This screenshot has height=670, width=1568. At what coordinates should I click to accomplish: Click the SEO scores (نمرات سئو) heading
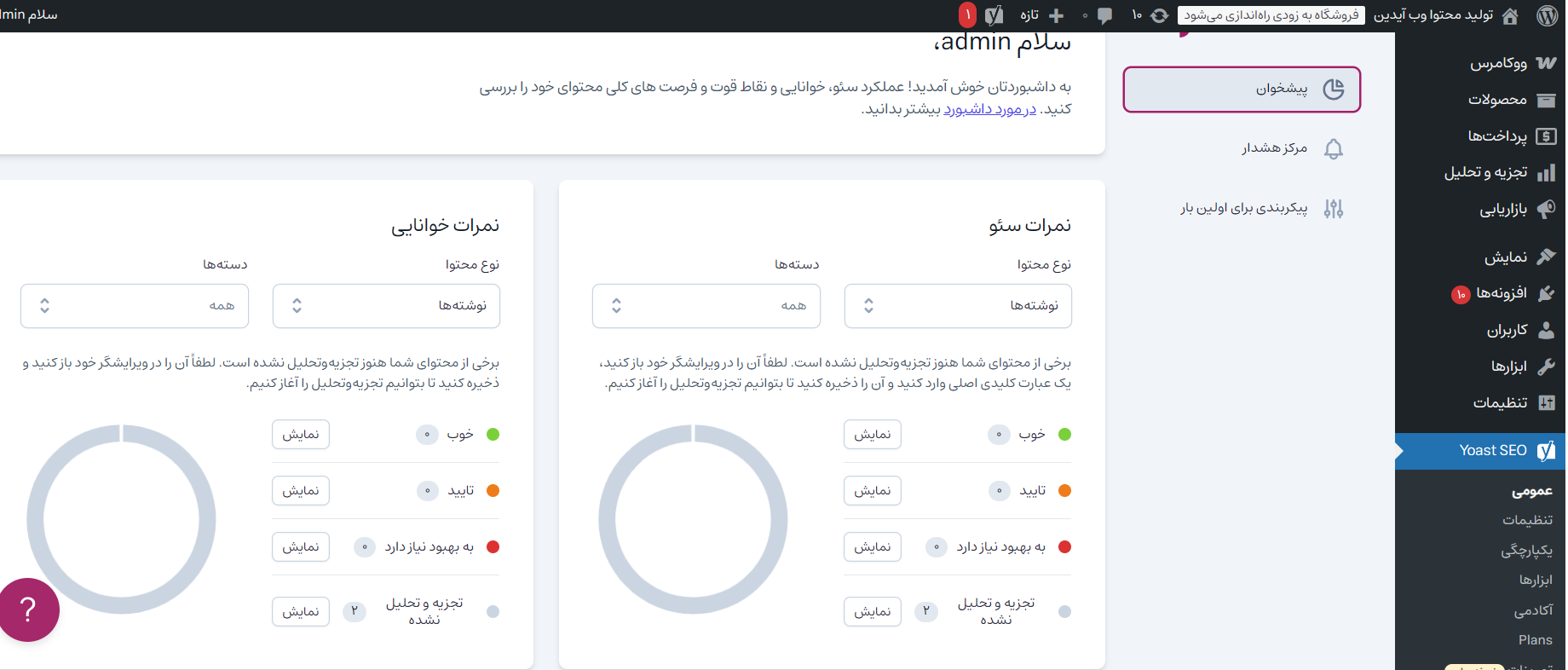coord(1029,226)
